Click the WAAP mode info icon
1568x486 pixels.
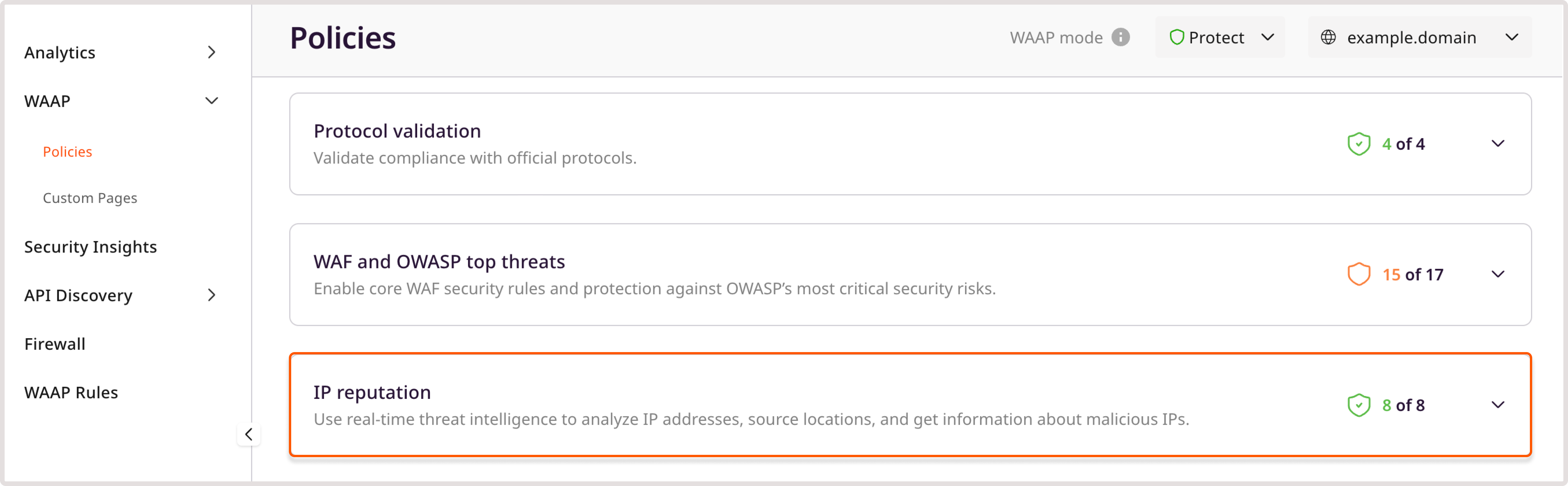[1120, 38]
